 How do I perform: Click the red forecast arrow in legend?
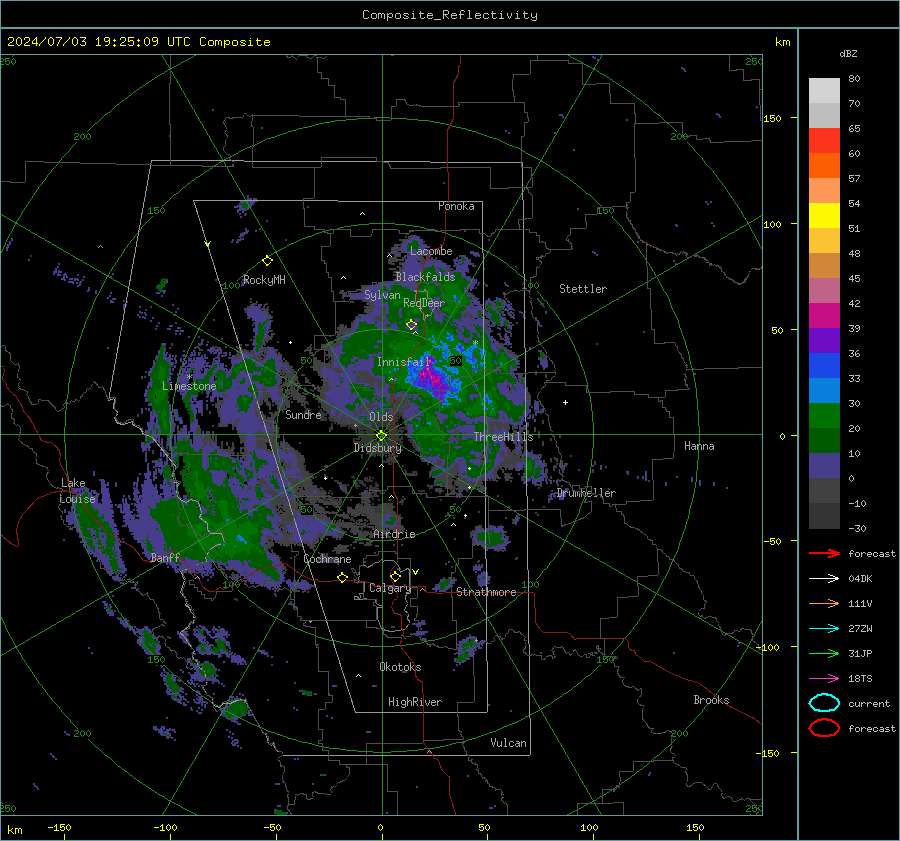824,553
